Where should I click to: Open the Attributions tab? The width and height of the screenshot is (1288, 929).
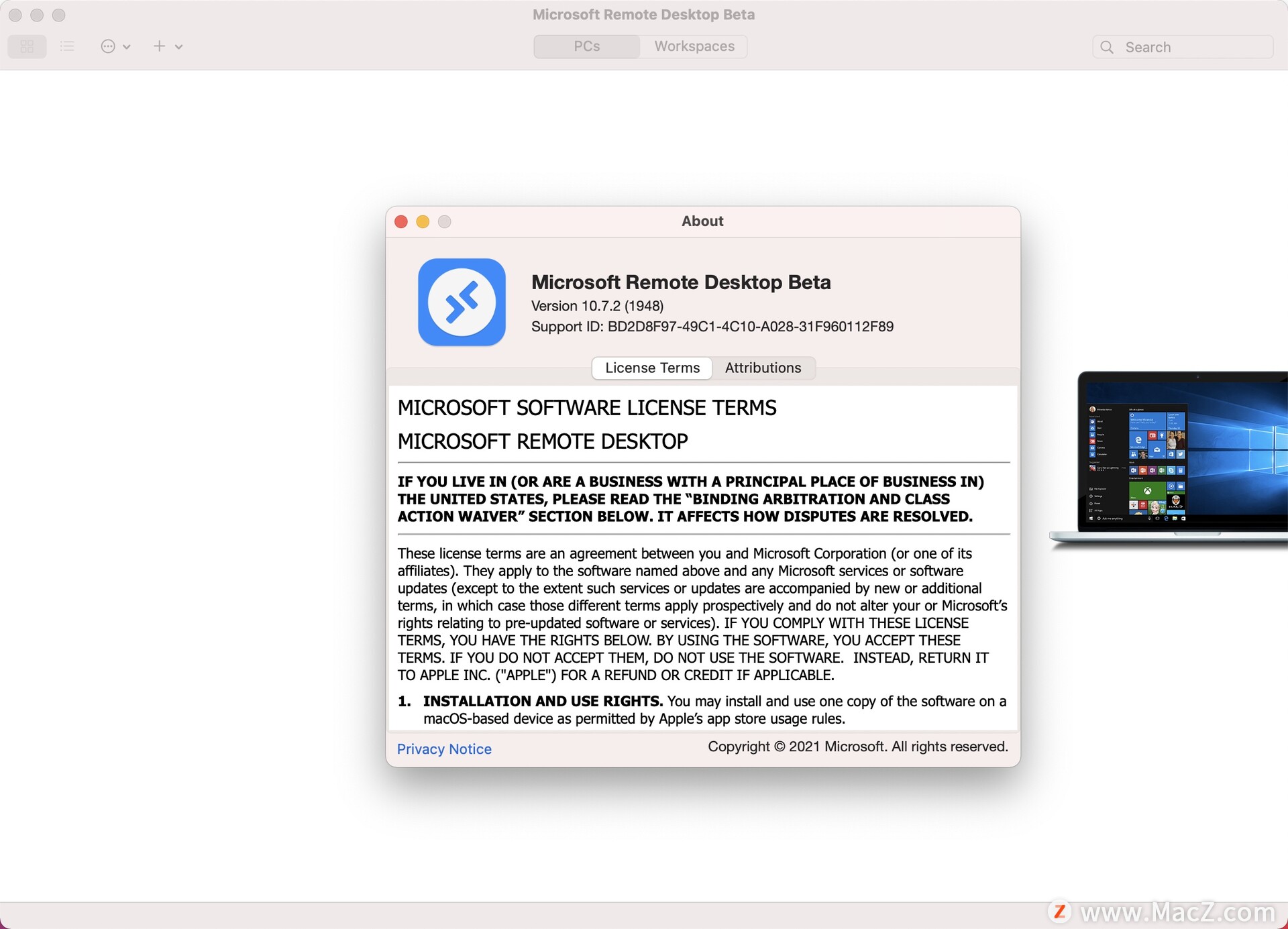[x=763, y=368]
